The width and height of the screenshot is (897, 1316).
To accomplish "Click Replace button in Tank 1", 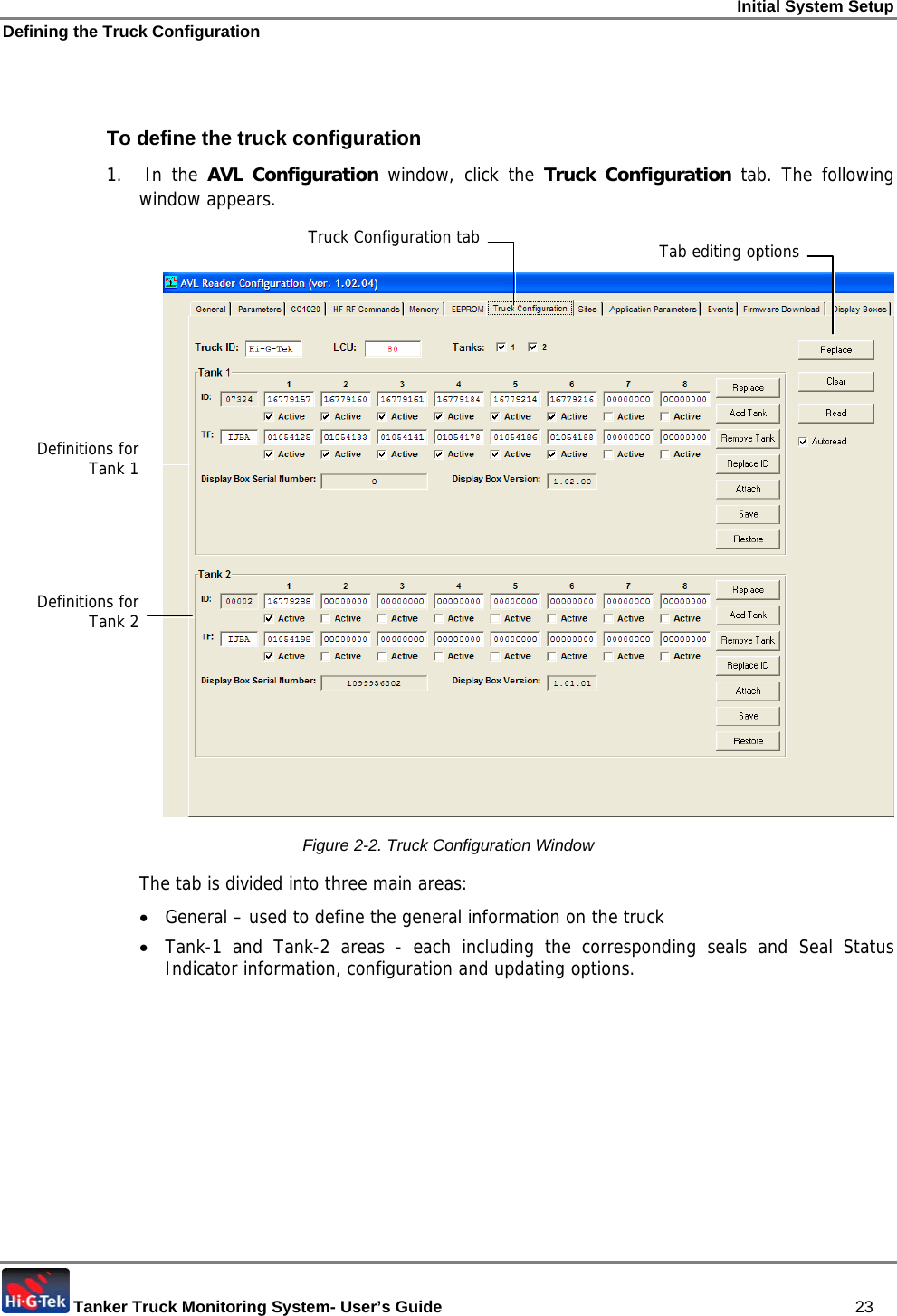I will pos(748,387).
